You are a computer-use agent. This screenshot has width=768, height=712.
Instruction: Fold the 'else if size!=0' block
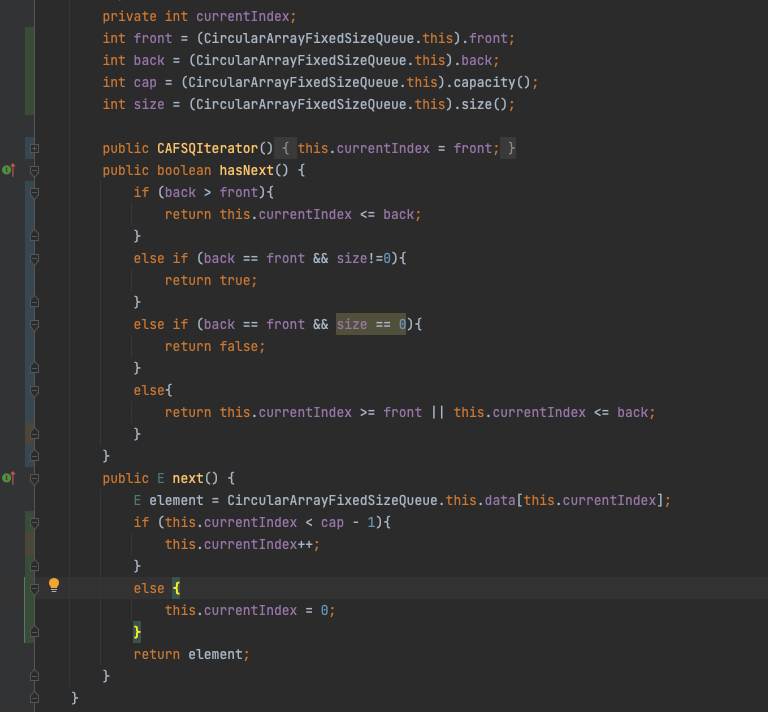34,259
